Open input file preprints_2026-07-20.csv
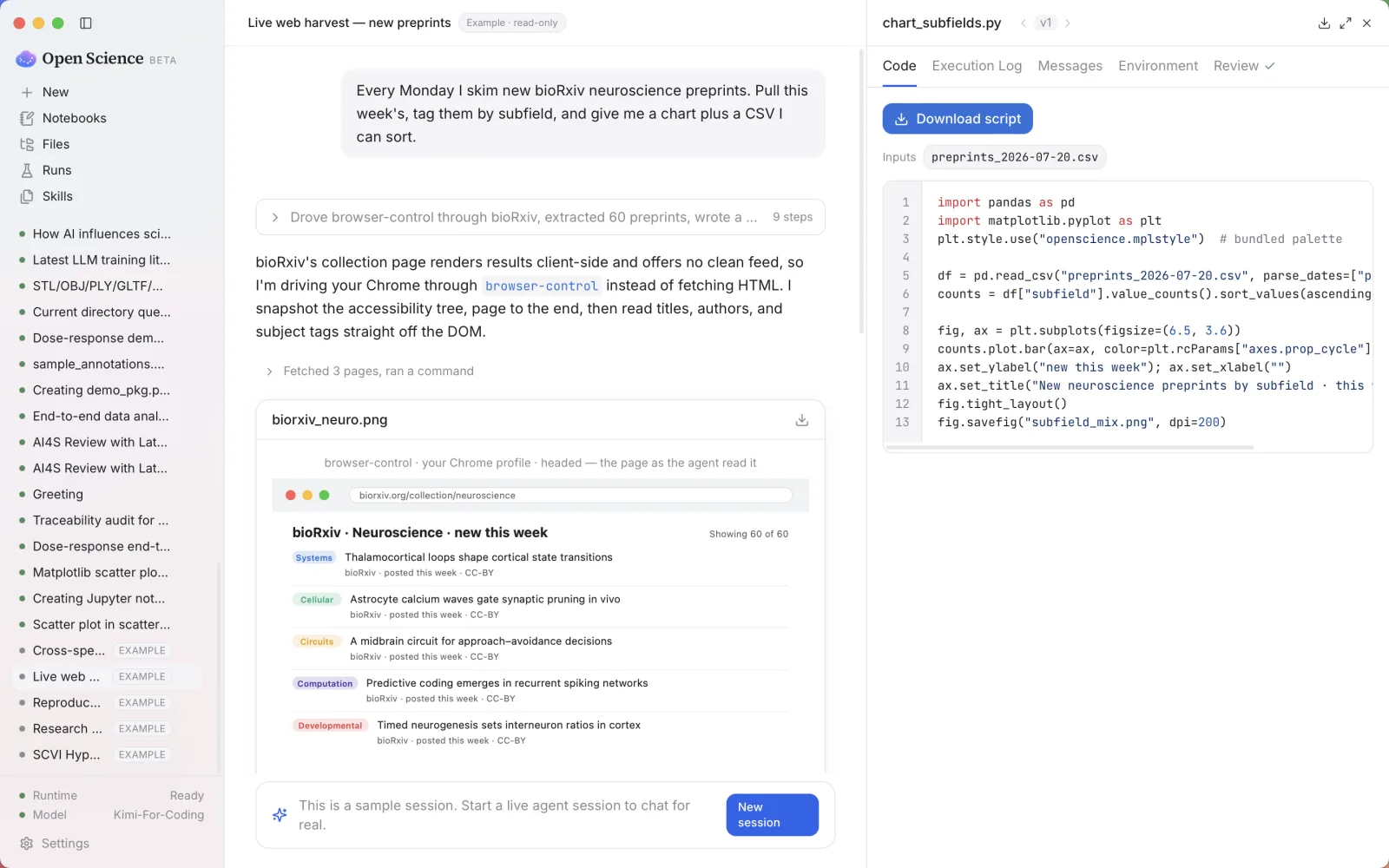The image size is (1389, 868). tap(1014, 157)
